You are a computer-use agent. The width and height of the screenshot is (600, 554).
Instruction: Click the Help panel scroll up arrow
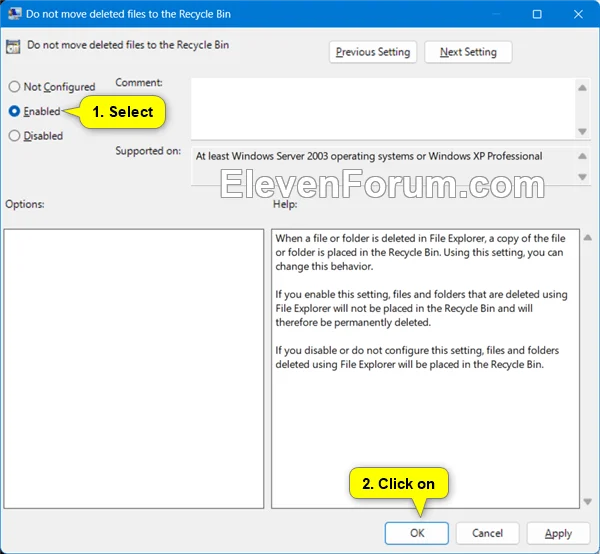[588, 238]
